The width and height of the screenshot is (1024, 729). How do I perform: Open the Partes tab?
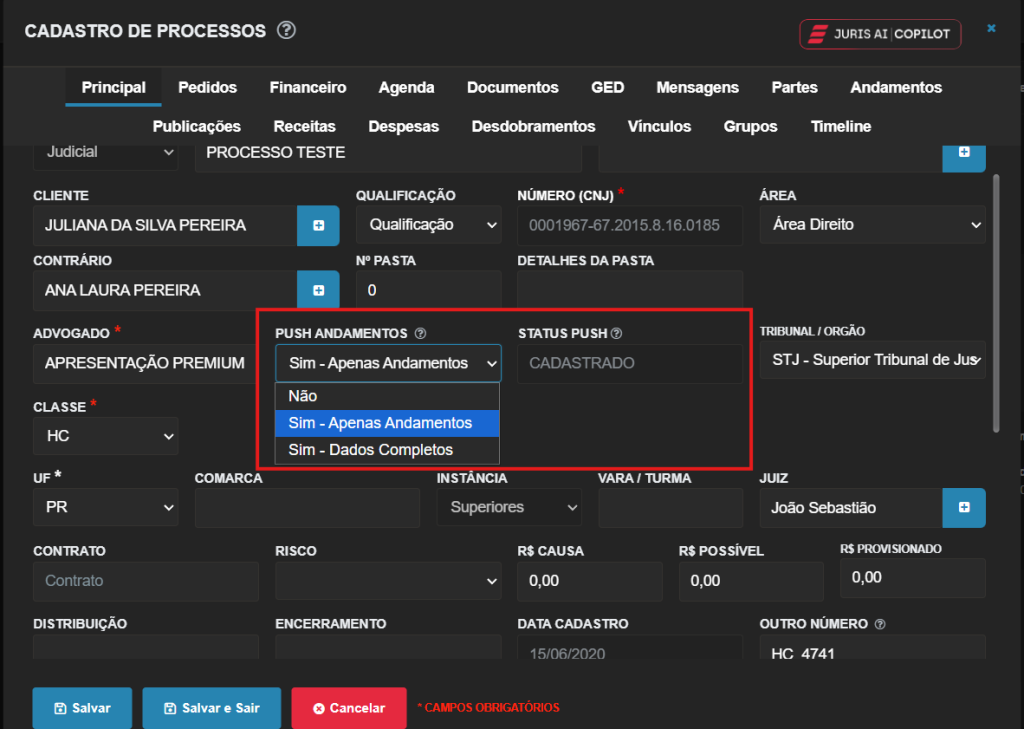(794, 88)
